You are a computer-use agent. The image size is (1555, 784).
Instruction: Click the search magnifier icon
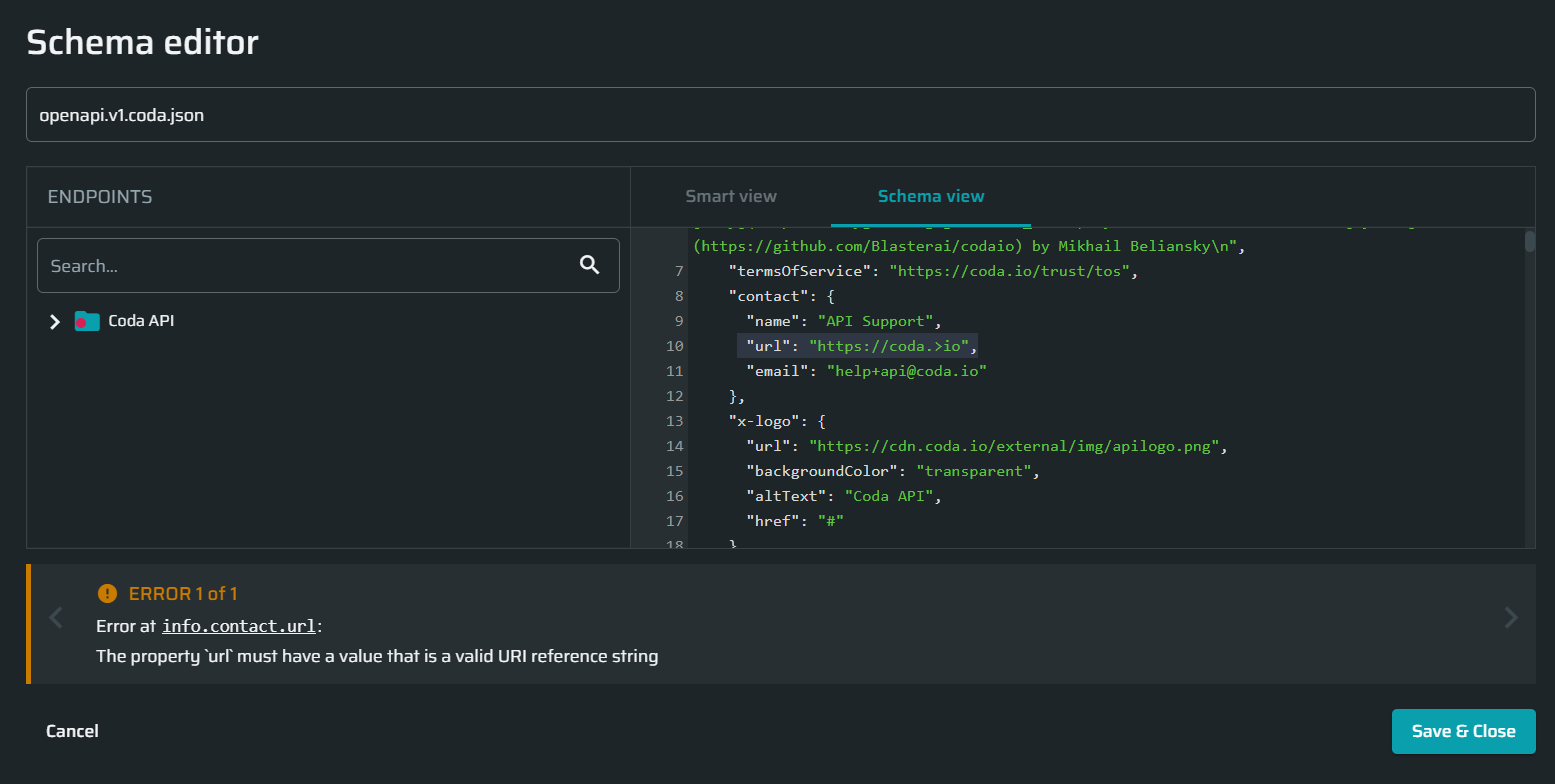(590, 265)
